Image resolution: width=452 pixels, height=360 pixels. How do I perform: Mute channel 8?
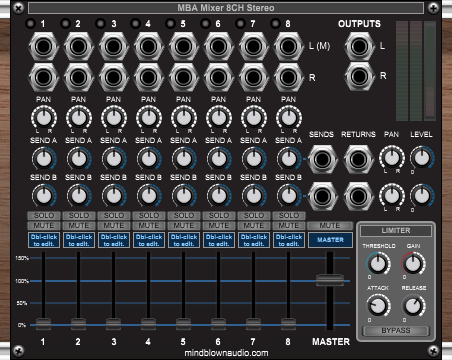pos(289,226)
